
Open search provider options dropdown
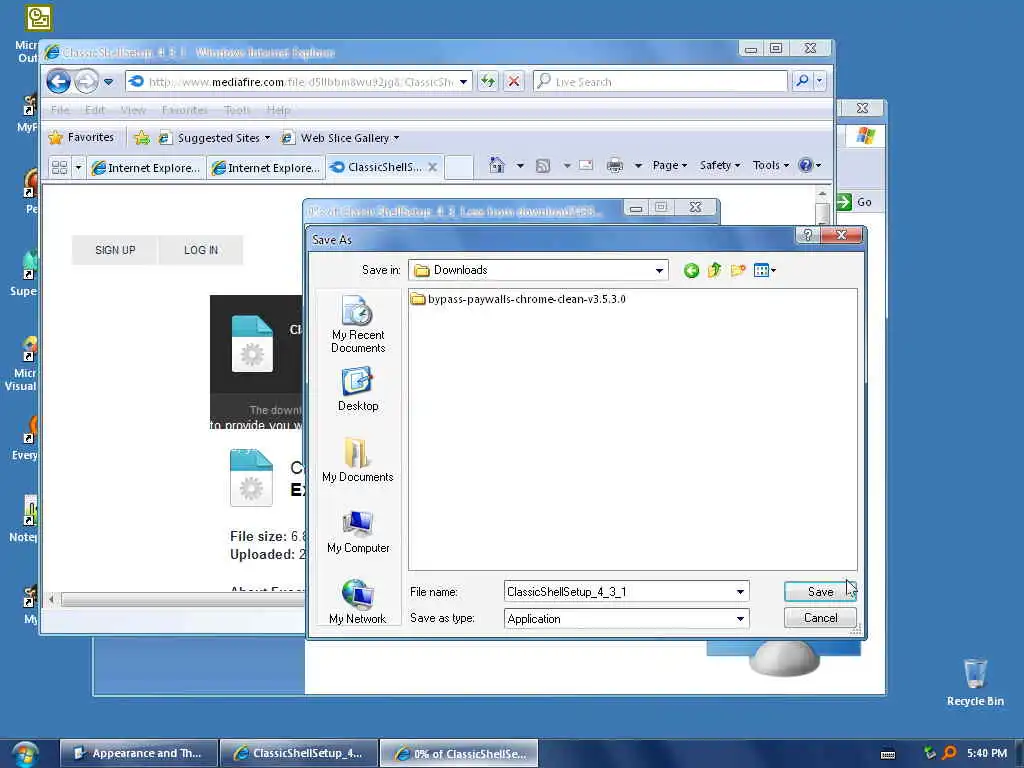point(820,82)
